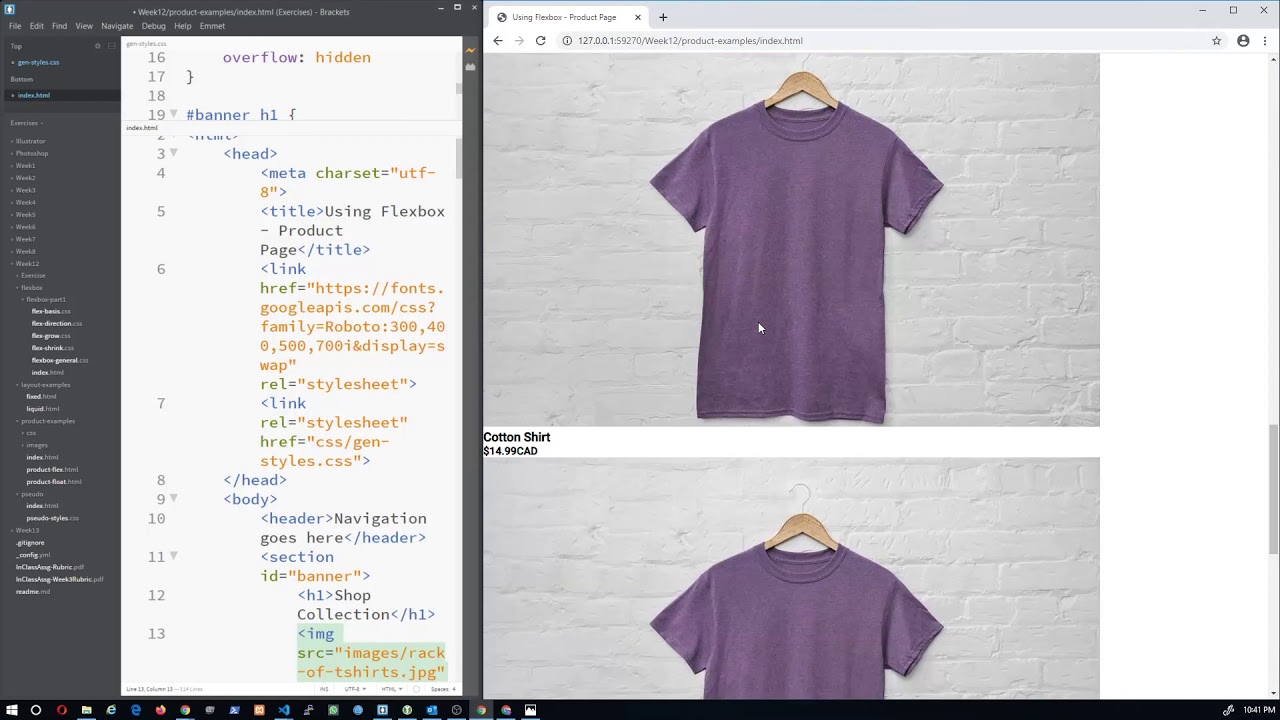Screen dimensions: 1280x720
Task: Launch Microsoft Edge from the taskbar
Action: click(136, 710)
